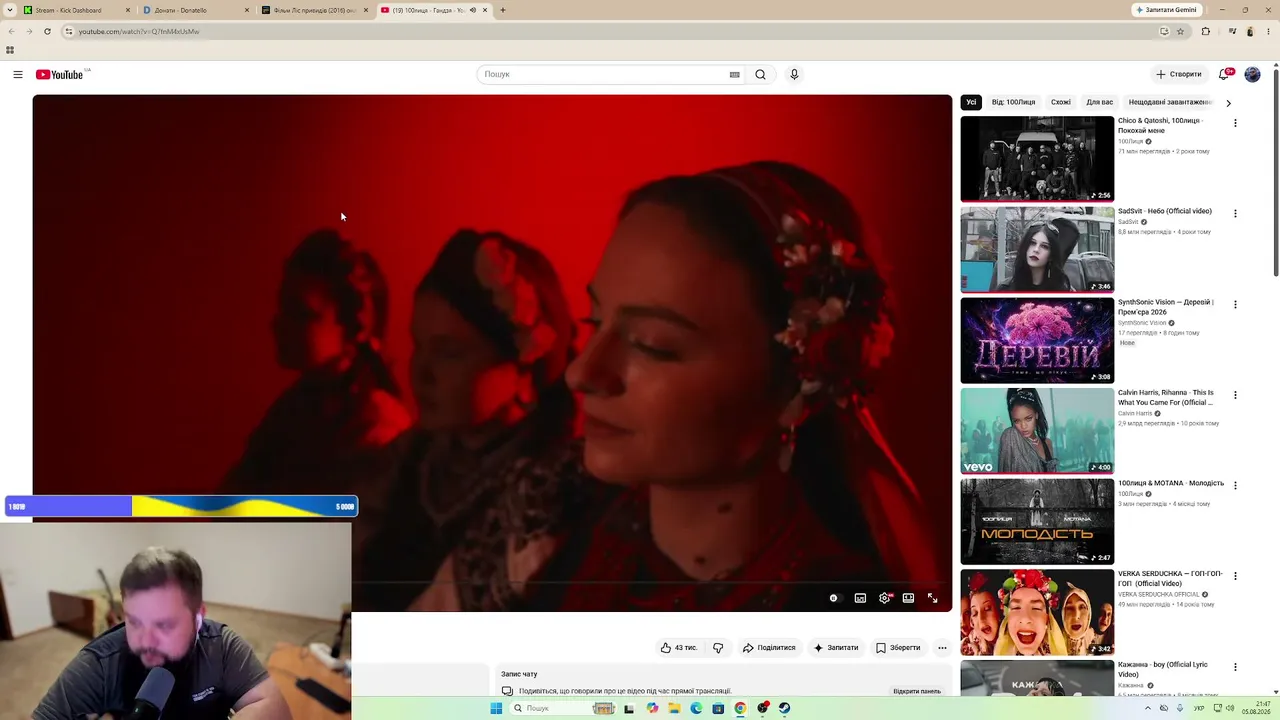
Task: Open Chrome media controls icon
Action: pyautogui.click(x=1230, y=31)
